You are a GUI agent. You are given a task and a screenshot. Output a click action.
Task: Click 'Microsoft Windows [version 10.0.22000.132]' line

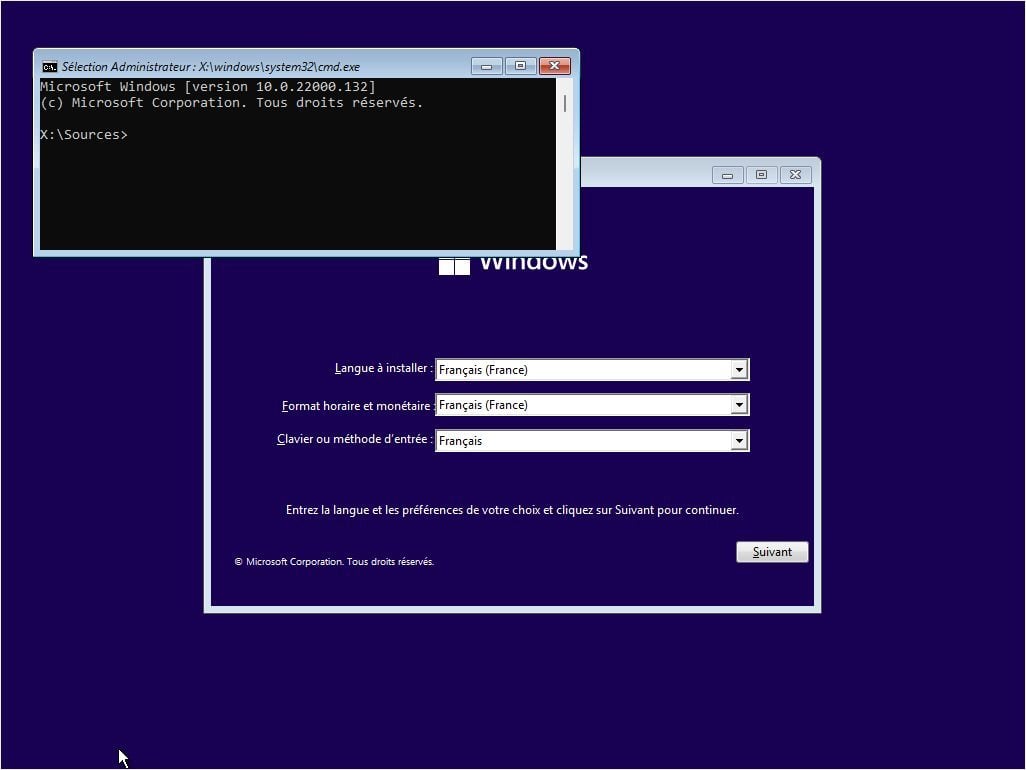point(208,86)
